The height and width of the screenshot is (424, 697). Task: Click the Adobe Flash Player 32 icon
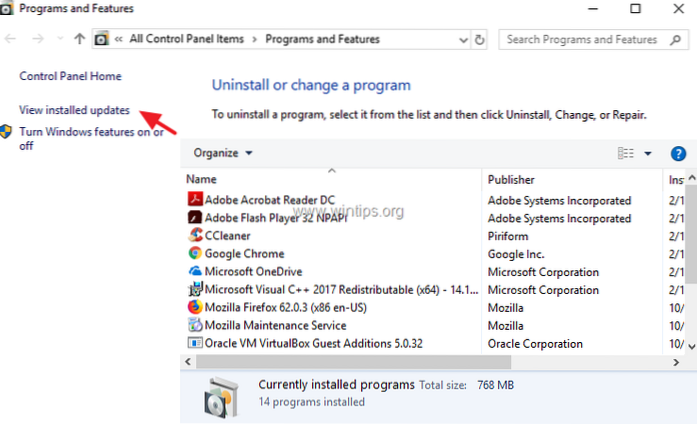click(195, 218)
